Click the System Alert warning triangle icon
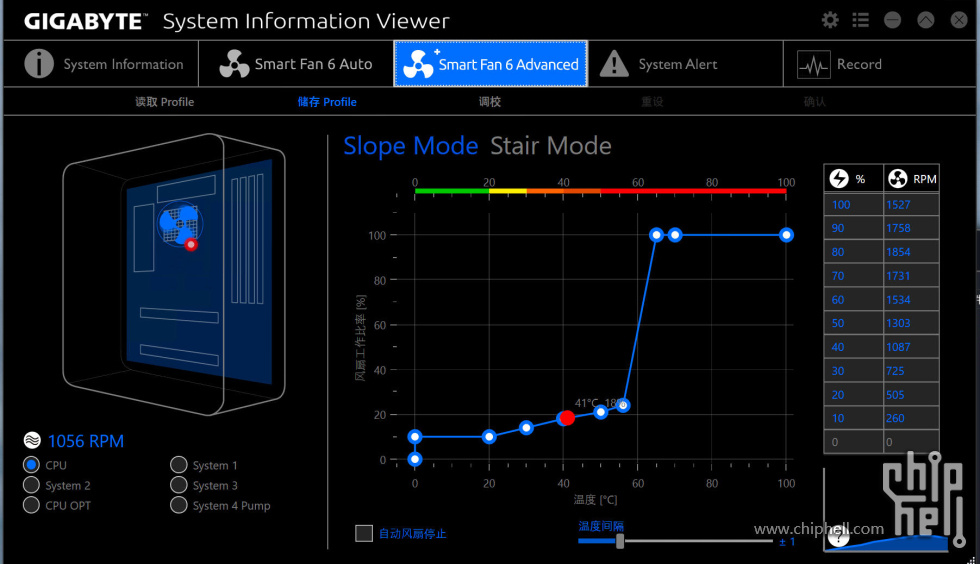The image size is (980, 564). coord(614,64)
